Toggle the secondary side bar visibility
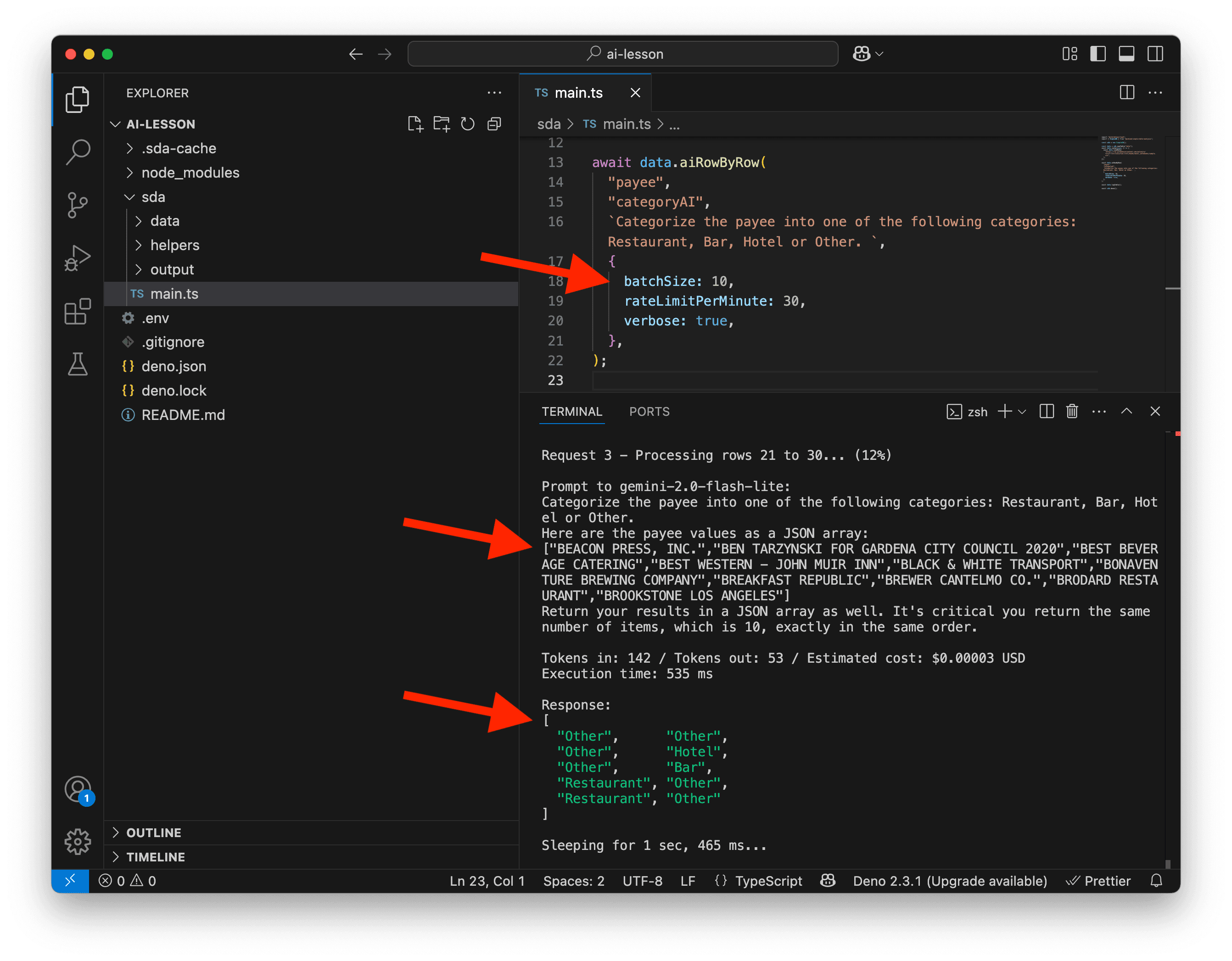 coord(1155,54)
